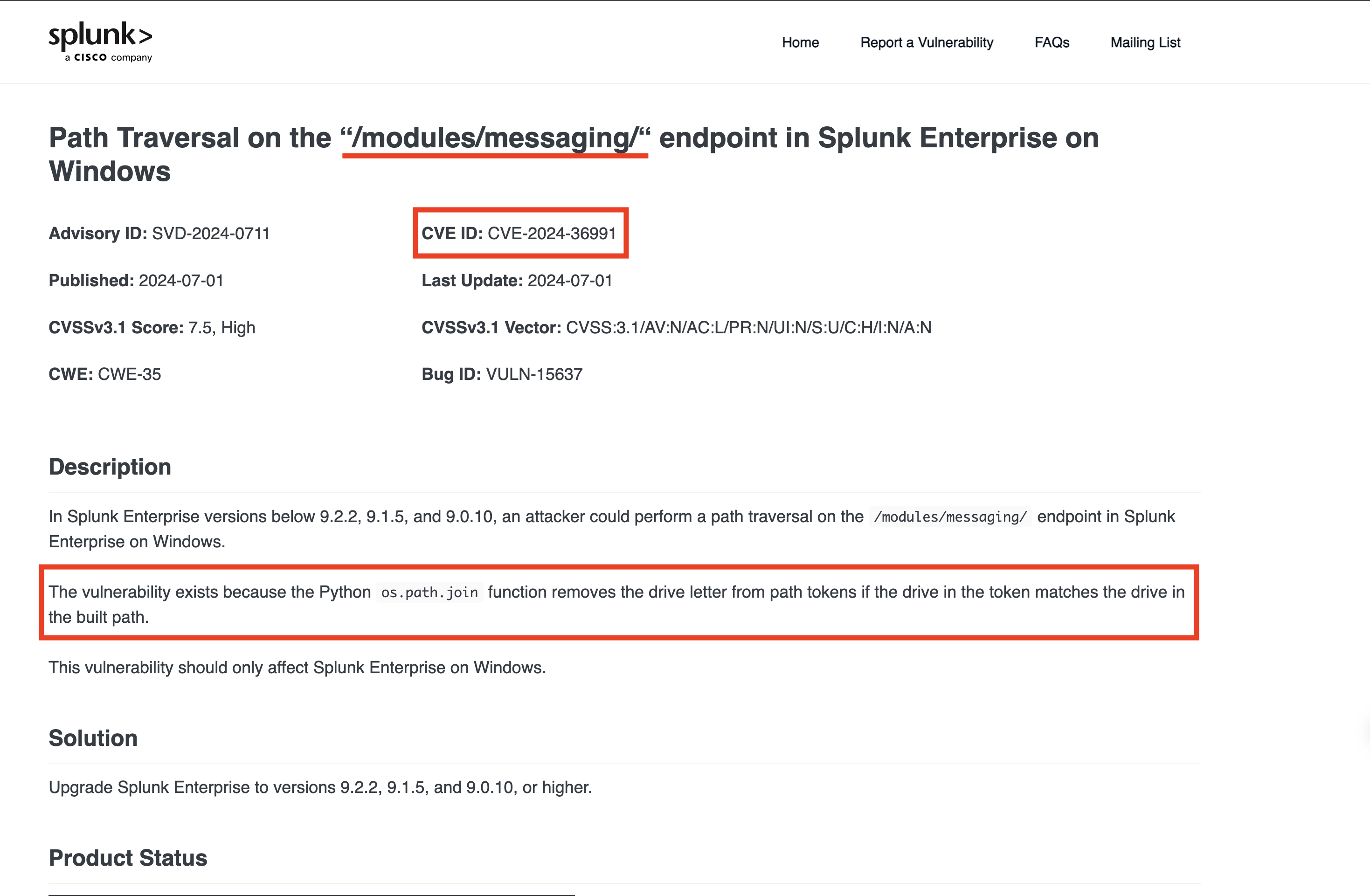
Task: Click the CVSSv3.1 Score 7.5, High value
Action: (221, 327)
